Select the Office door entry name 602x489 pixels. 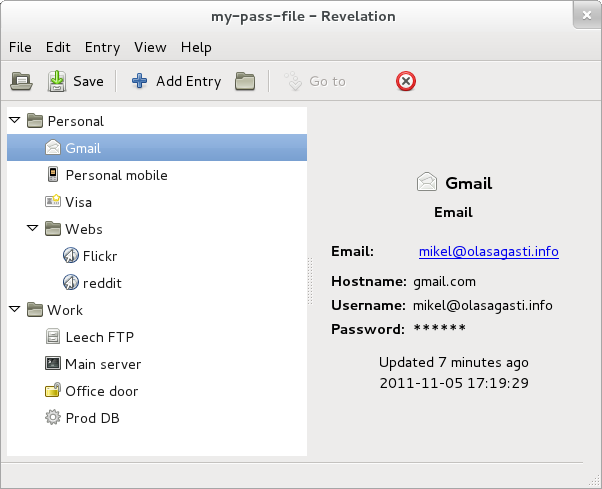pos(102,391)
